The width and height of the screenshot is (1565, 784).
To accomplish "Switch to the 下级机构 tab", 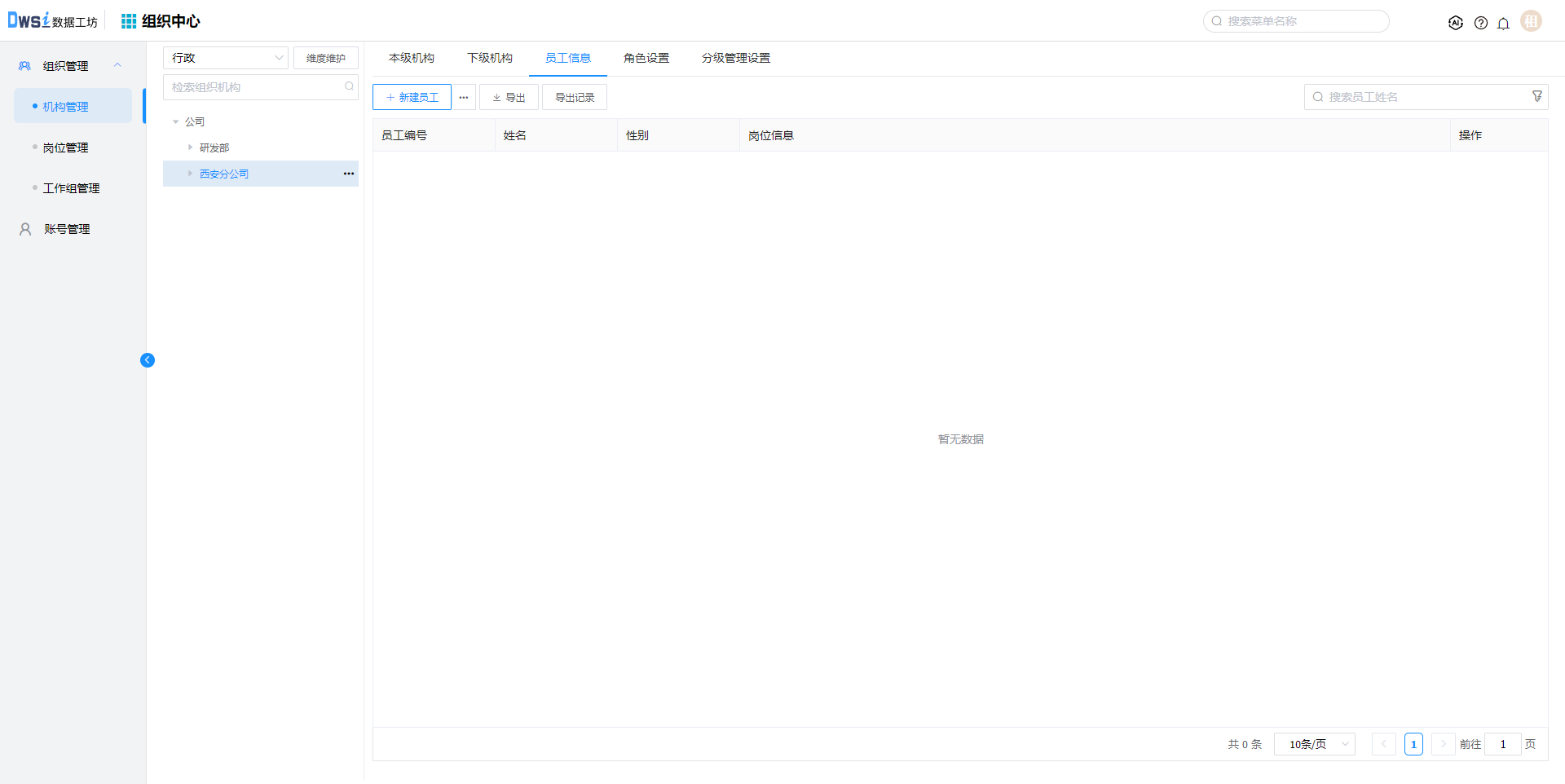I will click(x=489, y=58).
